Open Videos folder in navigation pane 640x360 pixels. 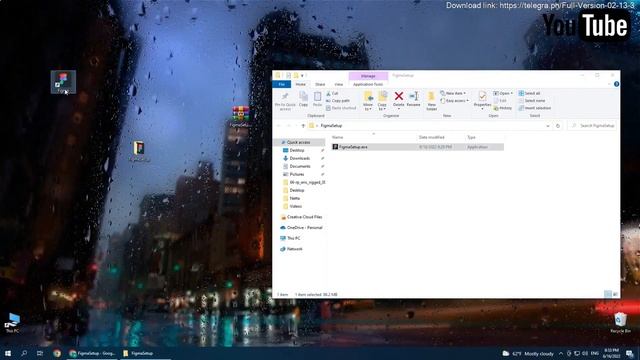pyautogui.click(x=296, y=207)
